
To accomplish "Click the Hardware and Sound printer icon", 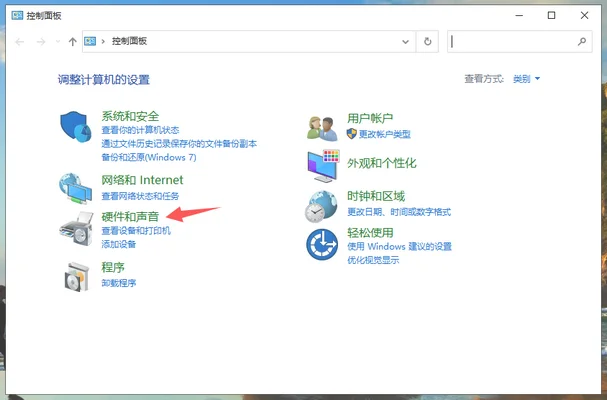I will click(78, 226).
